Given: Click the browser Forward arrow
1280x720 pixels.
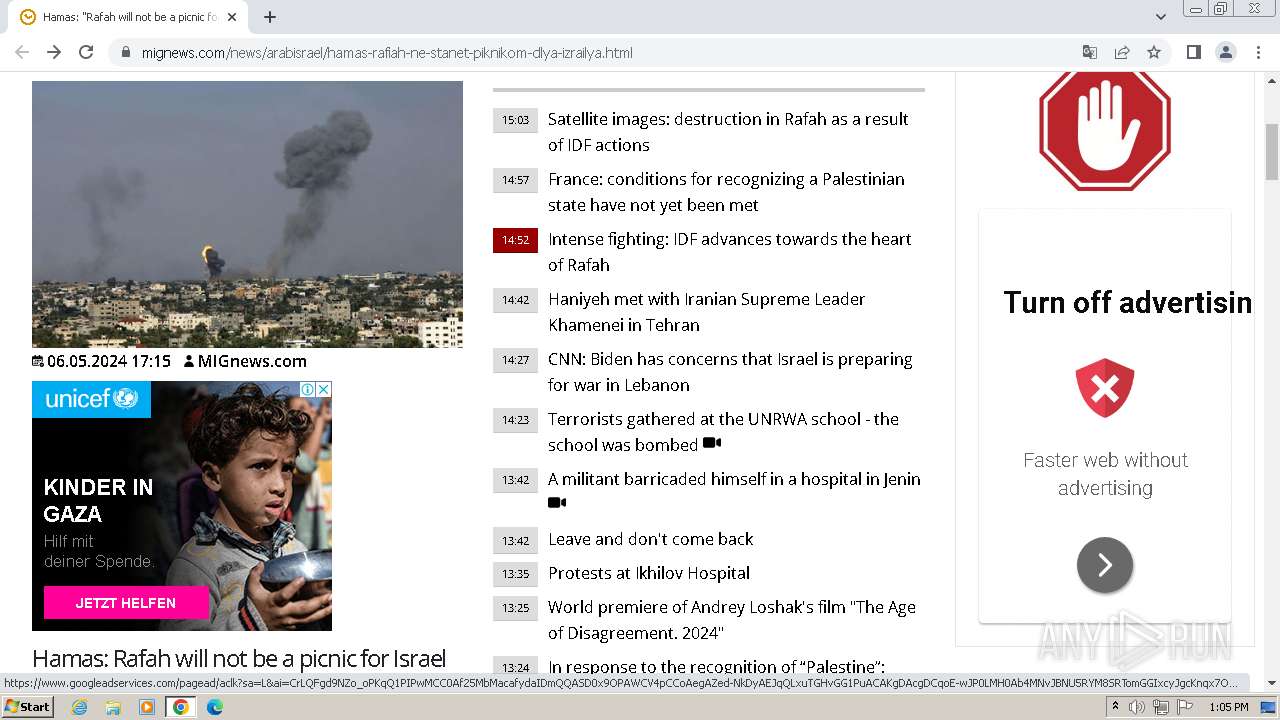Looking at the screenshot, I should click(x=54, y=52).
